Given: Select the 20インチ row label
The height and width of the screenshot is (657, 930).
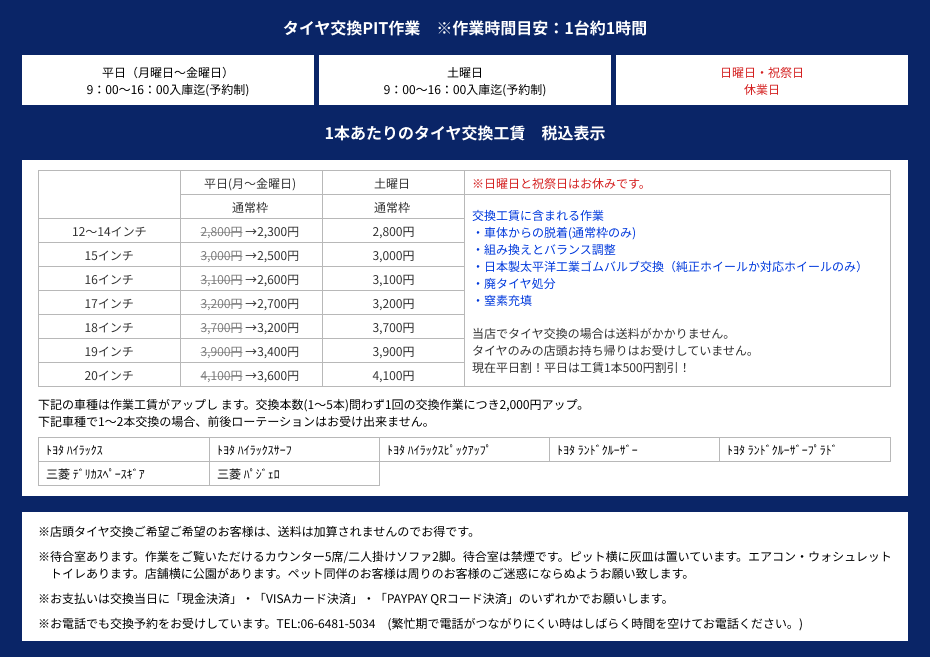Looking at the screenshot, I should (109, 375).
